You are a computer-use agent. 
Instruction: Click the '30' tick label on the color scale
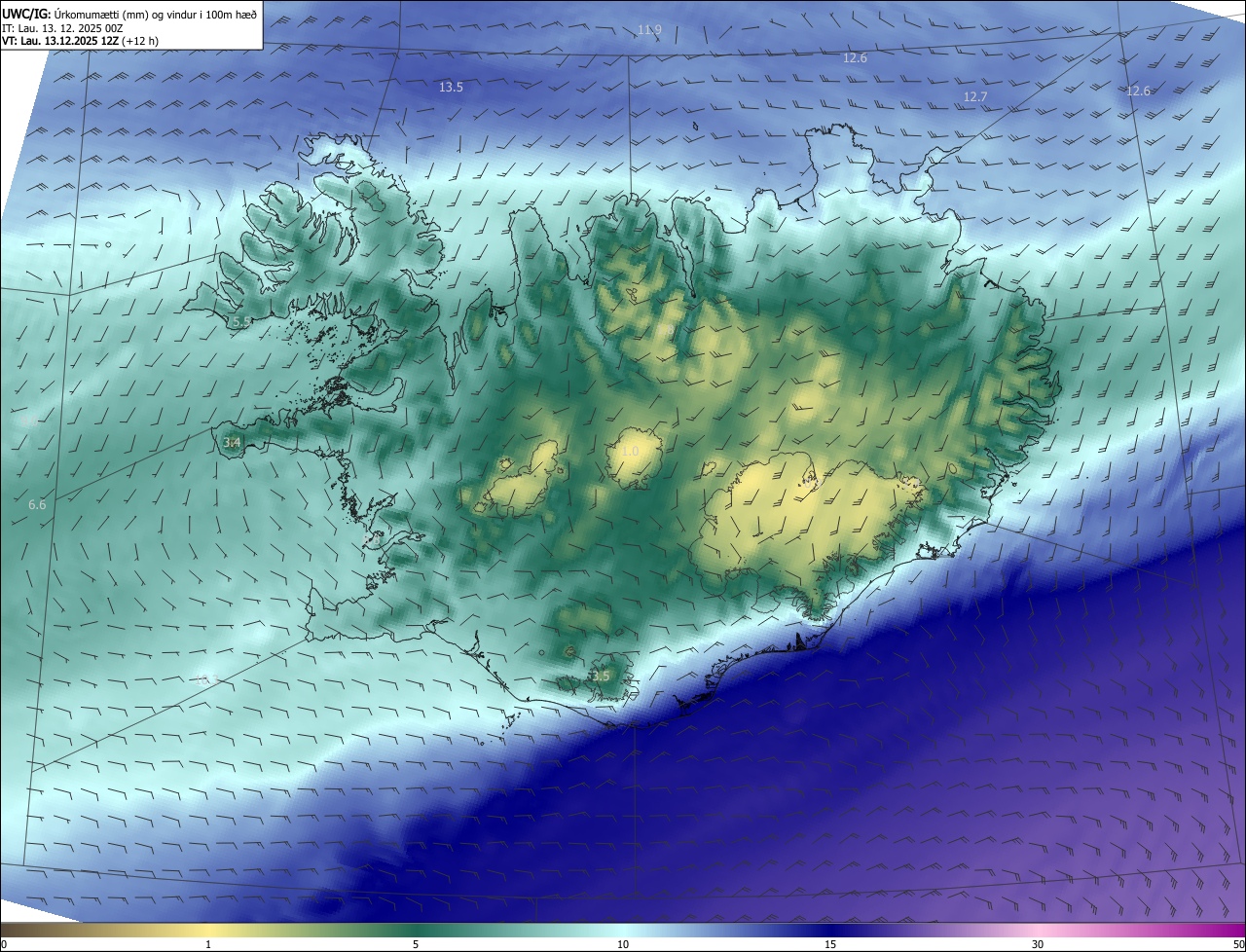[x=1038, y=945]
